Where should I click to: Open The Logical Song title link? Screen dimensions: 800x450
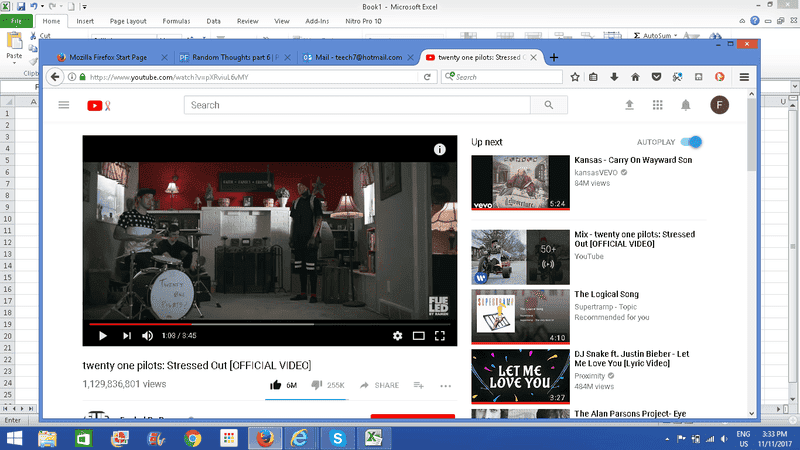(x=607, y=294)
